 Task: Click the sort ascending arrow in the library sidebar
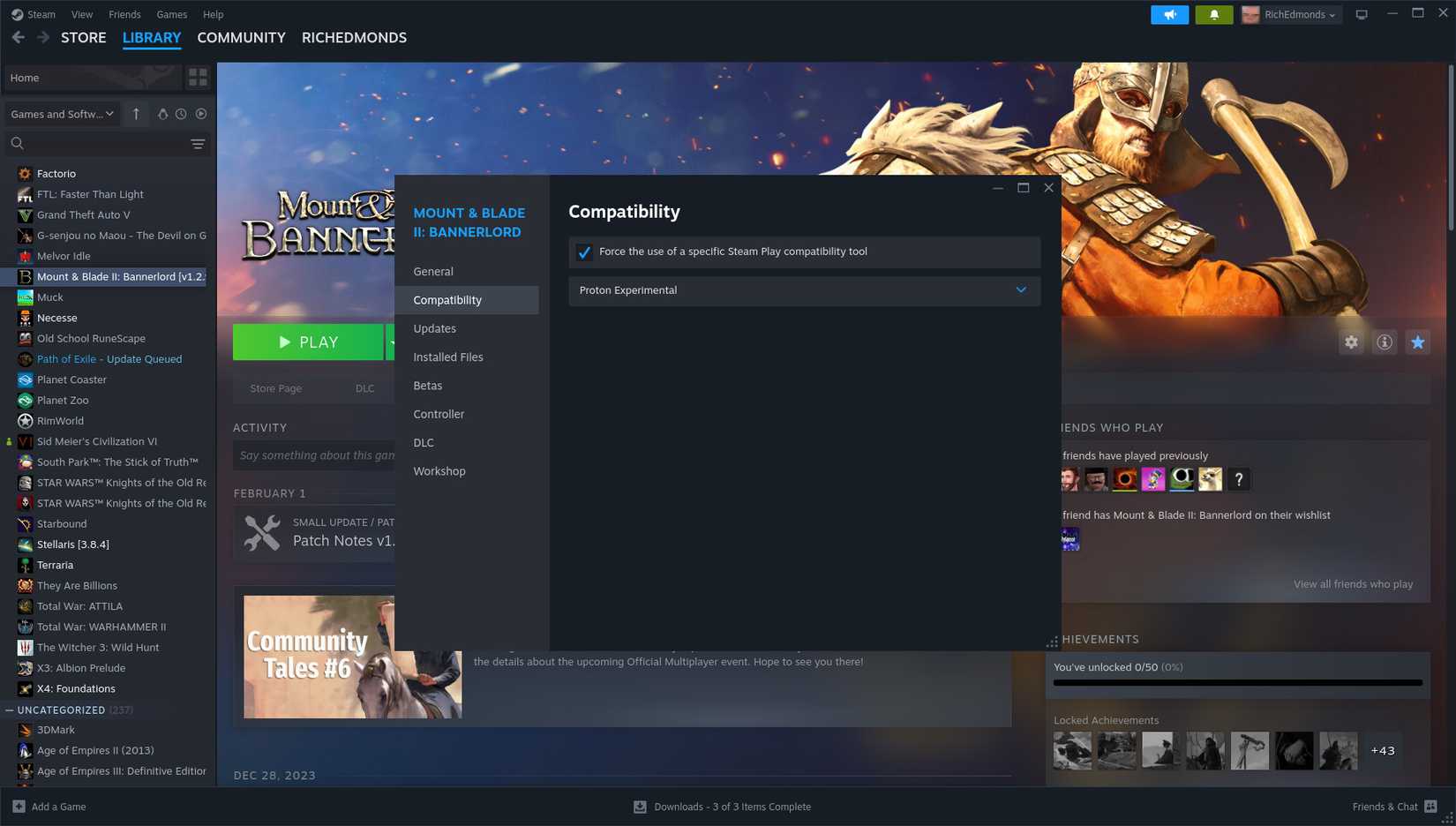coord(136,114)
